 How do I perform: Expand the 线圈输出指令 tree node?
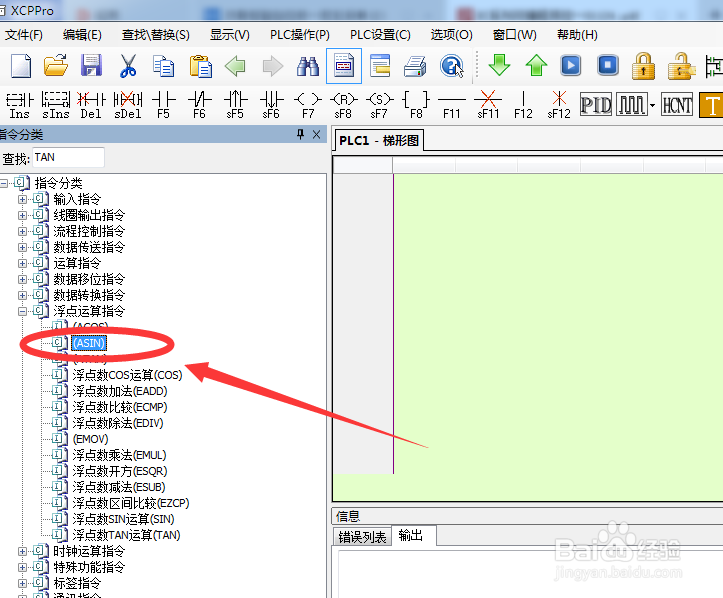tap(22, 215)
